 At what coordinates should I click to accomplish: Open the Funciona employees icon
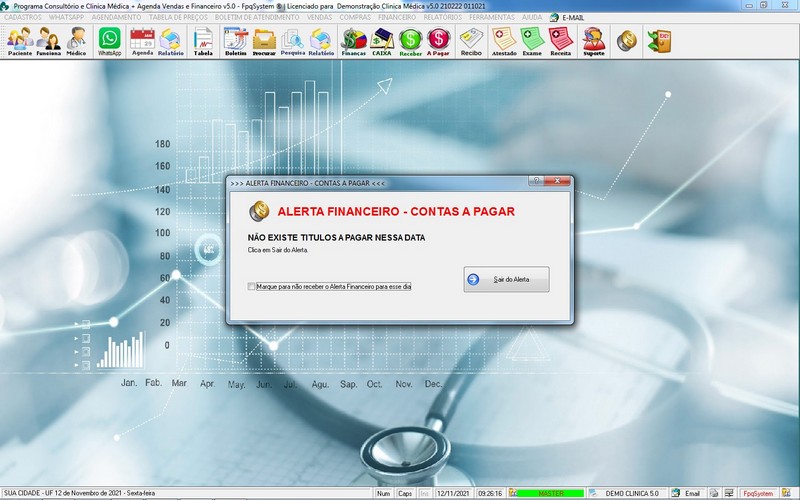(x=48, y=41)
